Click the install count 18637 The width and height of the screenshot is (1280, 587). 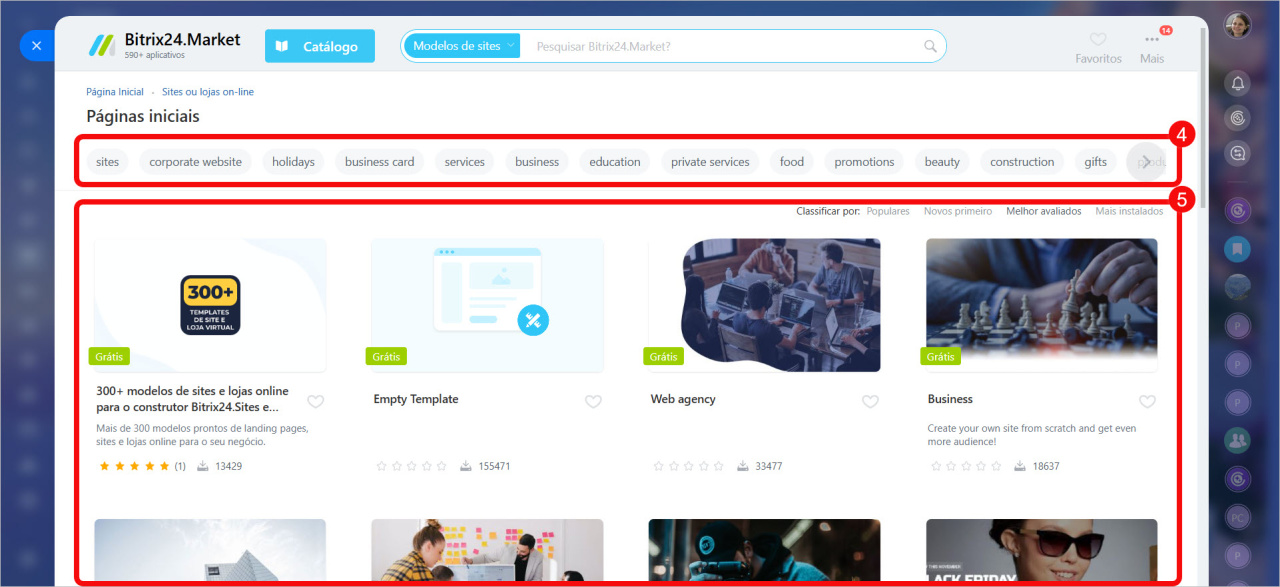pyautogui.click(x=1046, y=466)
